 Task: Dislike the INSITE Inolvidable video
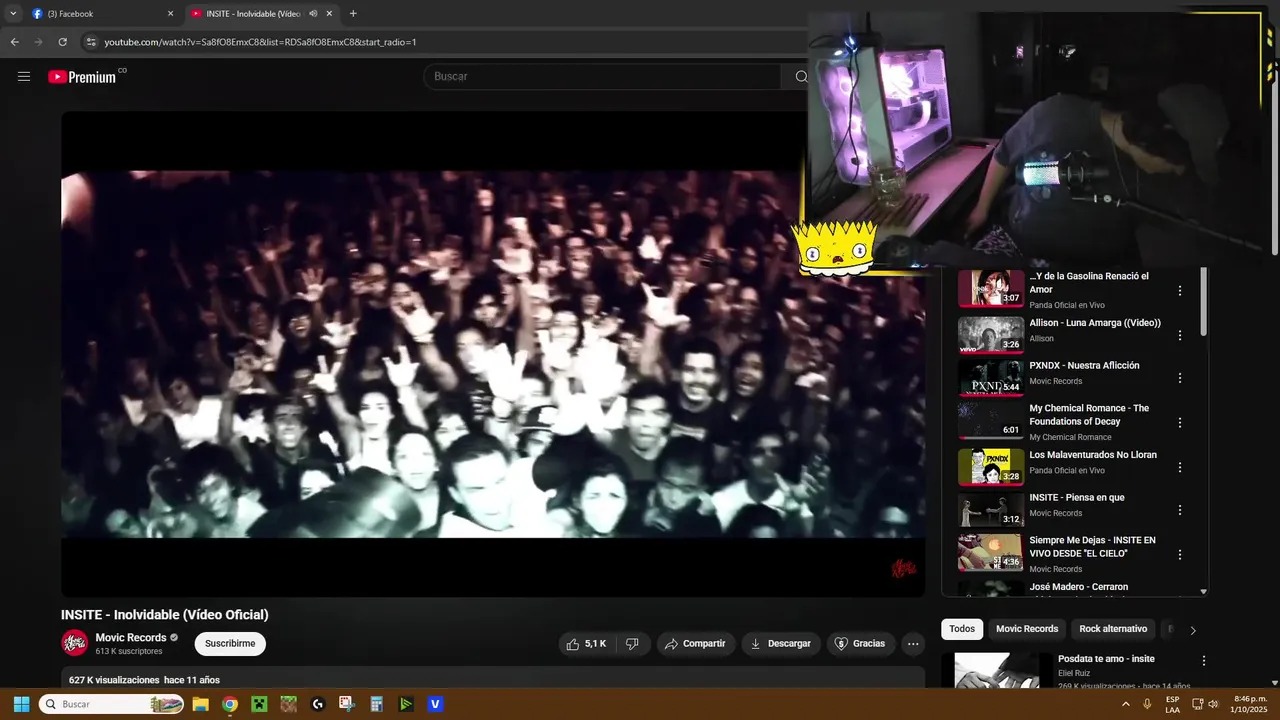click(632, 644)
